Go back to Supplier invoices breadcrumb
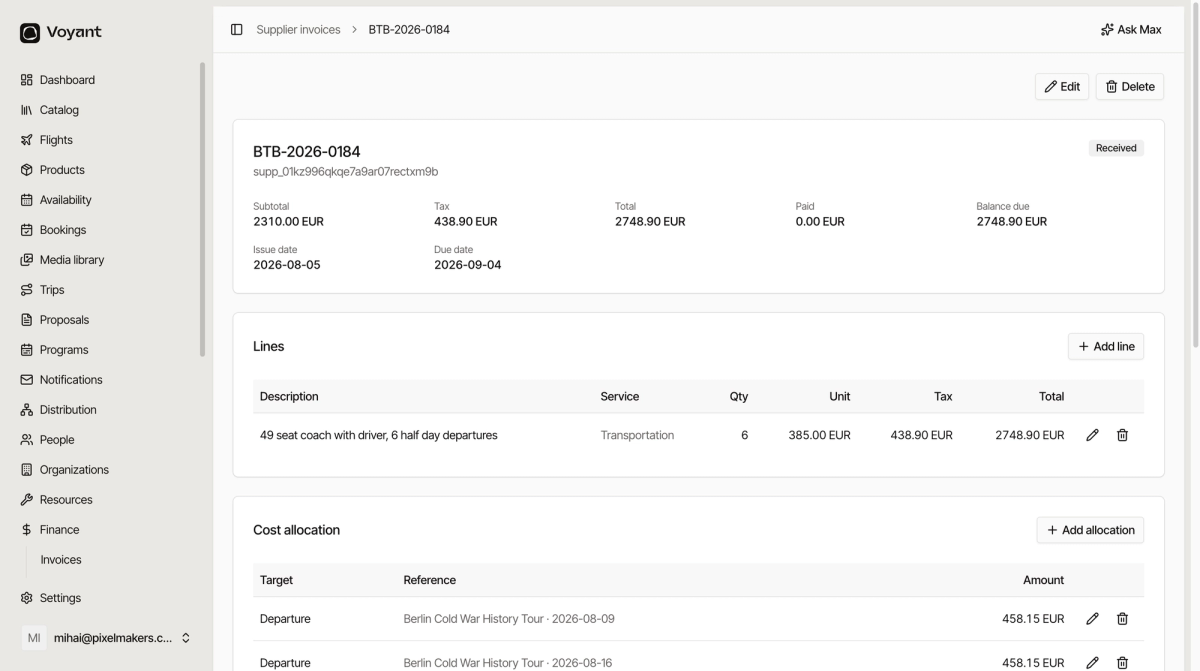The image size is (1200, 671). pyautogui.click(x=298, y=30)
